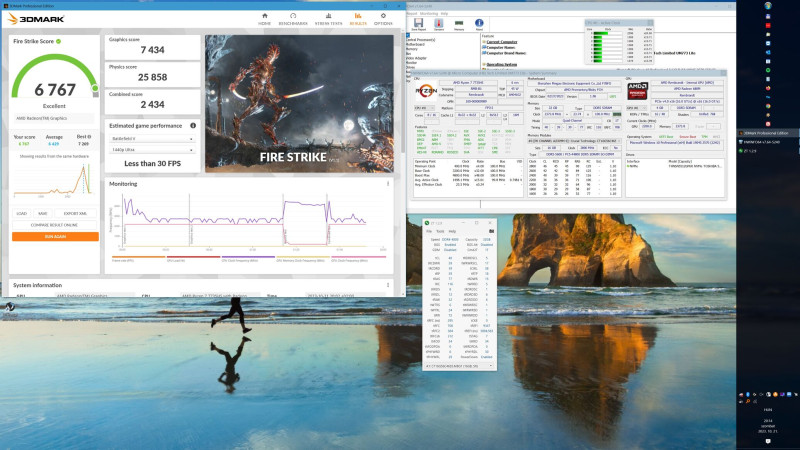The height and width of the screenshot is (450, 800).
Task: Toggle the CPU Clock Frequency legend series
Action: click(x=248, y=259)
